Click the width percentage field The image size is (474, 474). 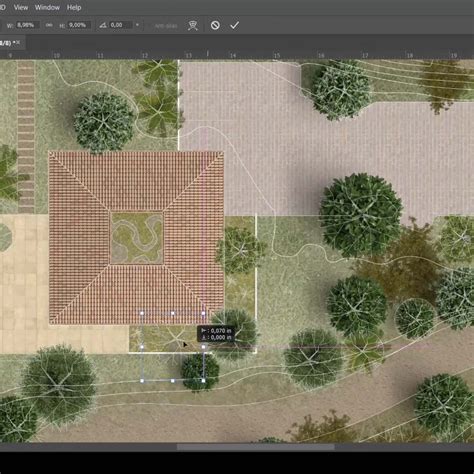click(28, 25)
